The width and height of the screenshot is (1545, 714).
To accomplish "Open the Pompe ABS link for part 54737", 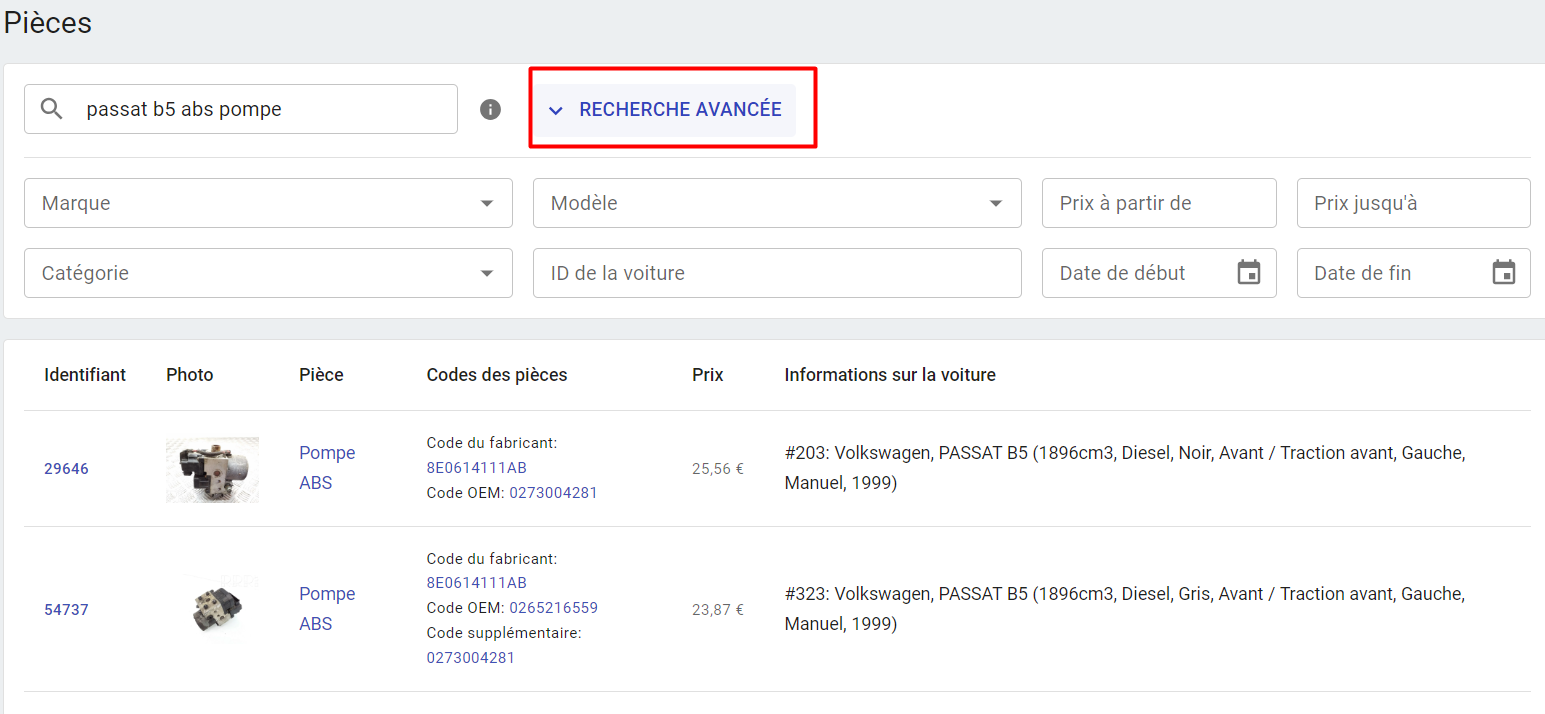I will (327, 609).
